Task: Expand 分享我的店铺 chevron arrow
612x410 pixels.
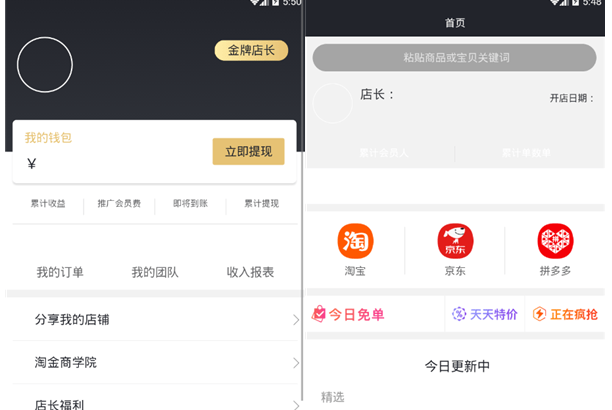Action: tap(295, 320)
